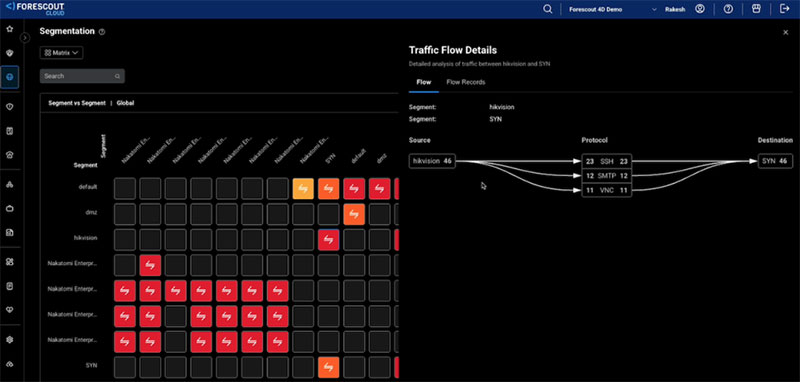This screenshot has width=800, height=382.
Task: Click the dmz column header in the matrix
Action: pos(382,159)
